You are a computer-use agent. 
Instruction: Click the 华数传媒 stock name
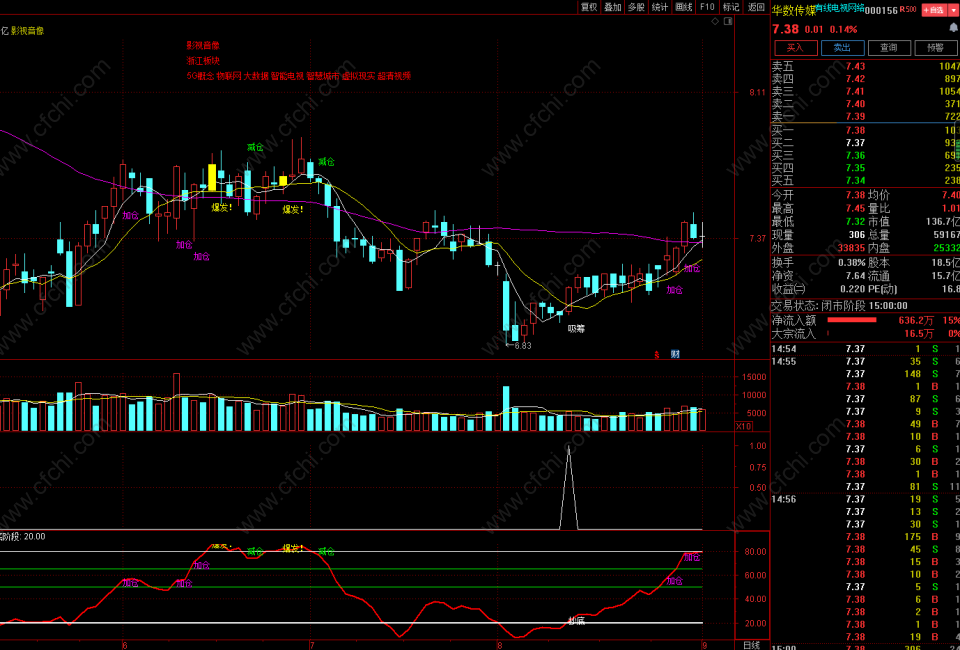click(793, 10)
